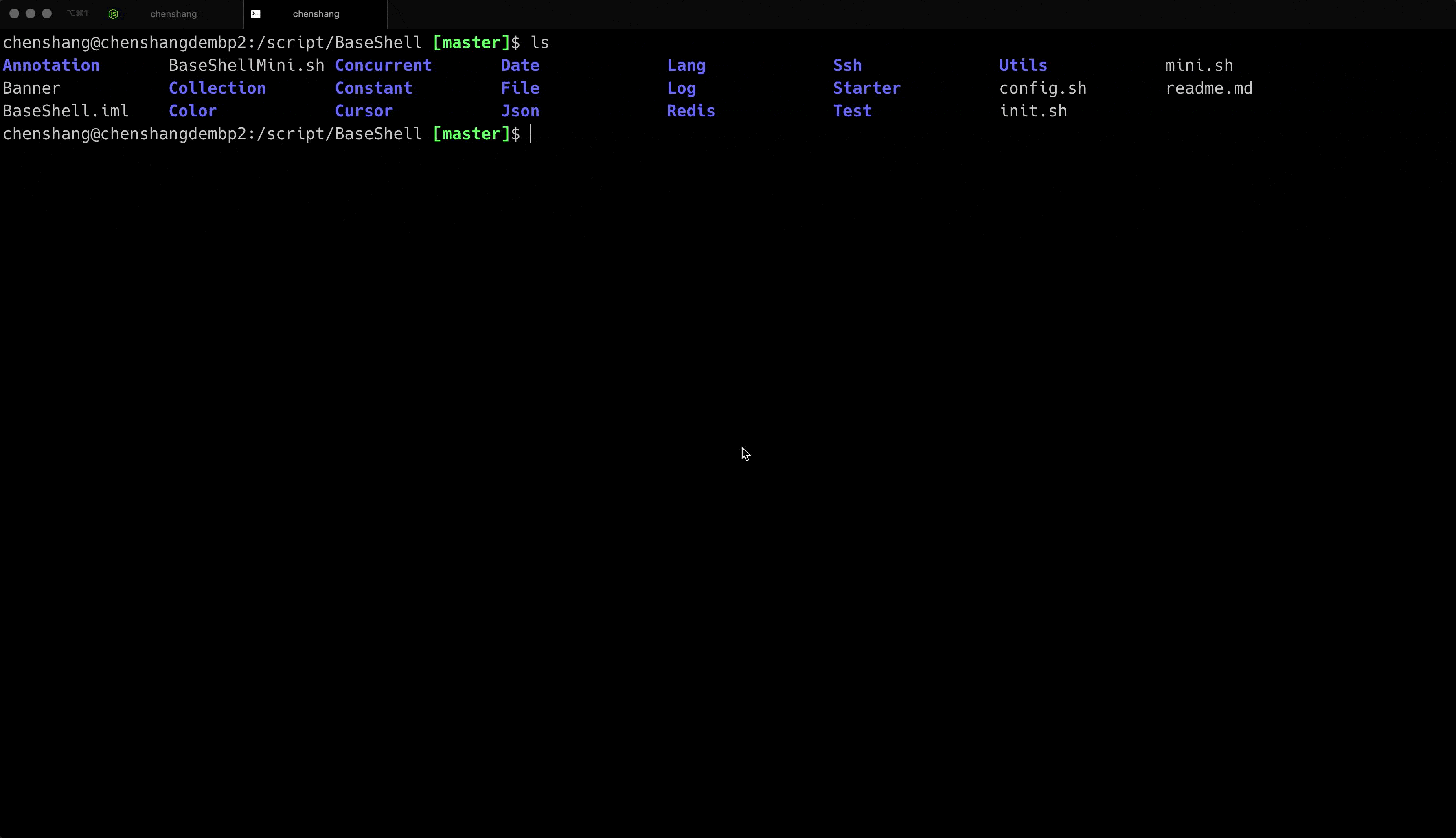Click the green [master] branch label on last prompt
This screenshot has width=1456, height=838.
[x=471, y=134]
